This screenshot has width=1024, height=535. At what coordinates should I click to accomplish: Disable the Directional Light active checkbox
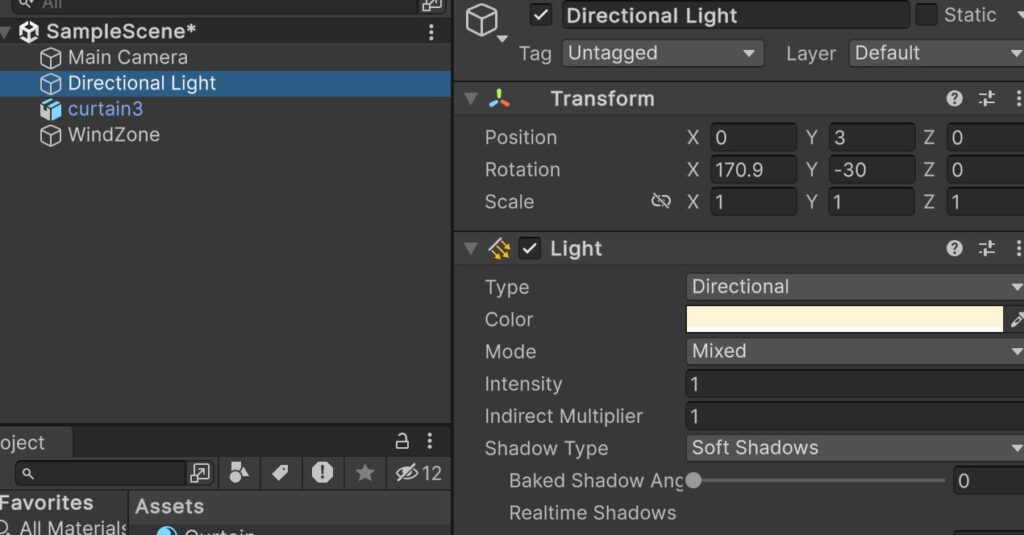[541, 15]
